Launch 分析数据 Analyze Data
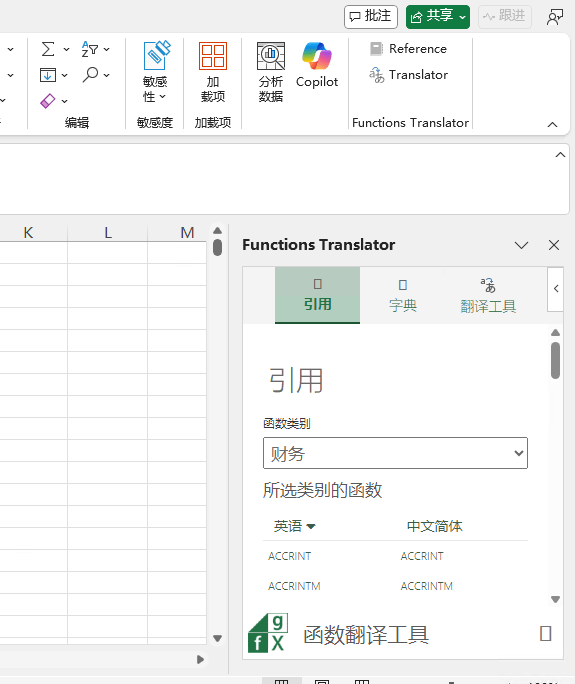 click(271, 72)
